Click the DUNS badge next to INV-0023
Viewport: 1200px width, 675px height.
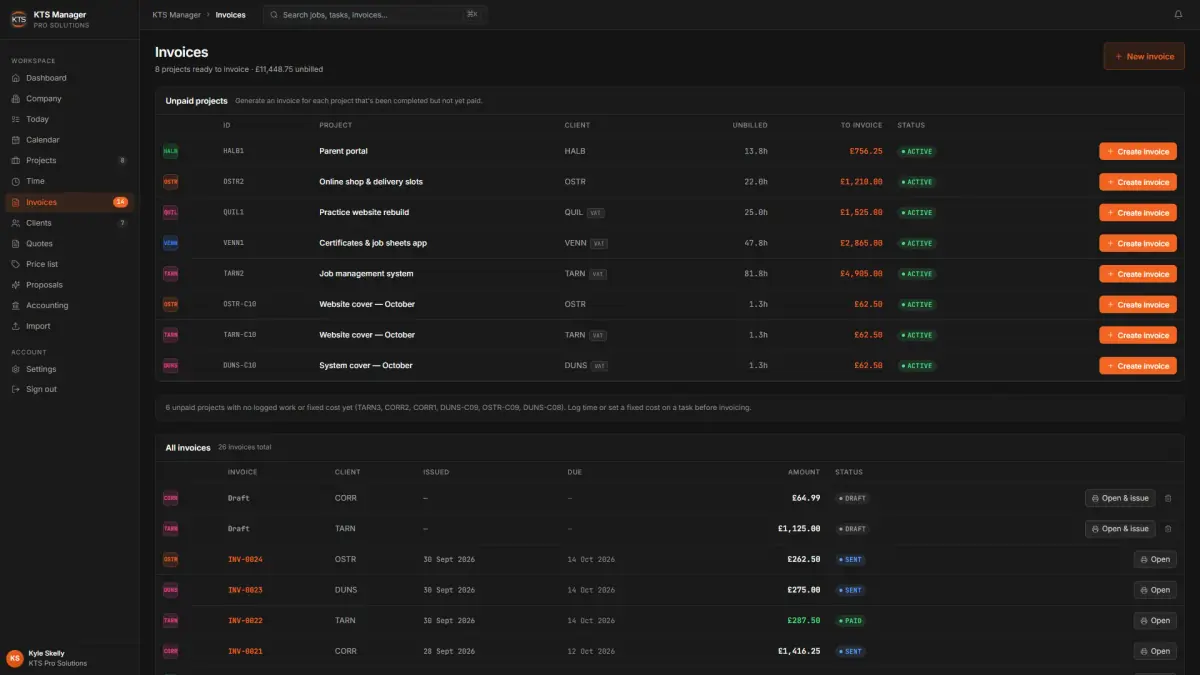171,590
